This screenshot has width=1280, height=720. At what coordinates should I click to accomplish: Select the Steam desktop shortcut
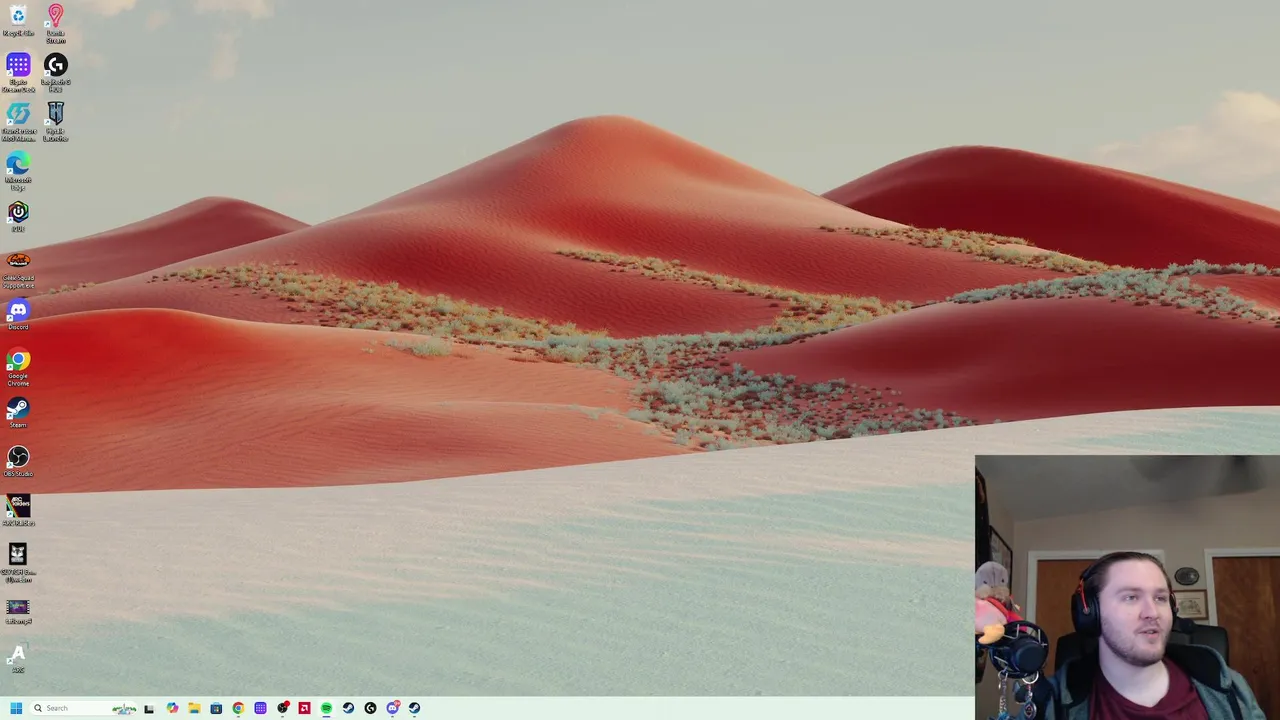[x=18, y=413]
